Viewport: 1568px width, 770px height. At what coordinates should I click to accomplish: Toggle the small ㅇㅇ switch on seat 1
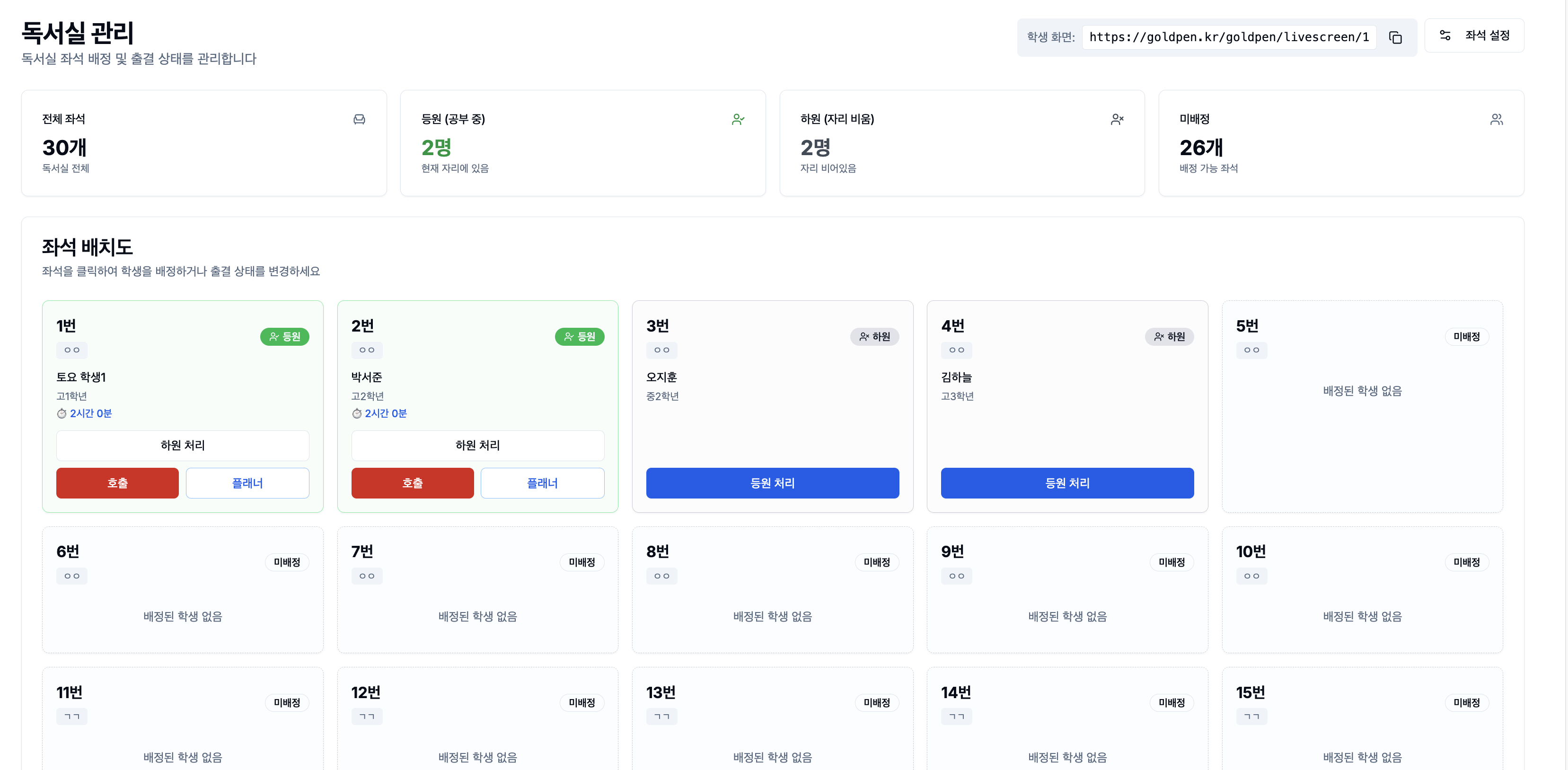point(71,350)
